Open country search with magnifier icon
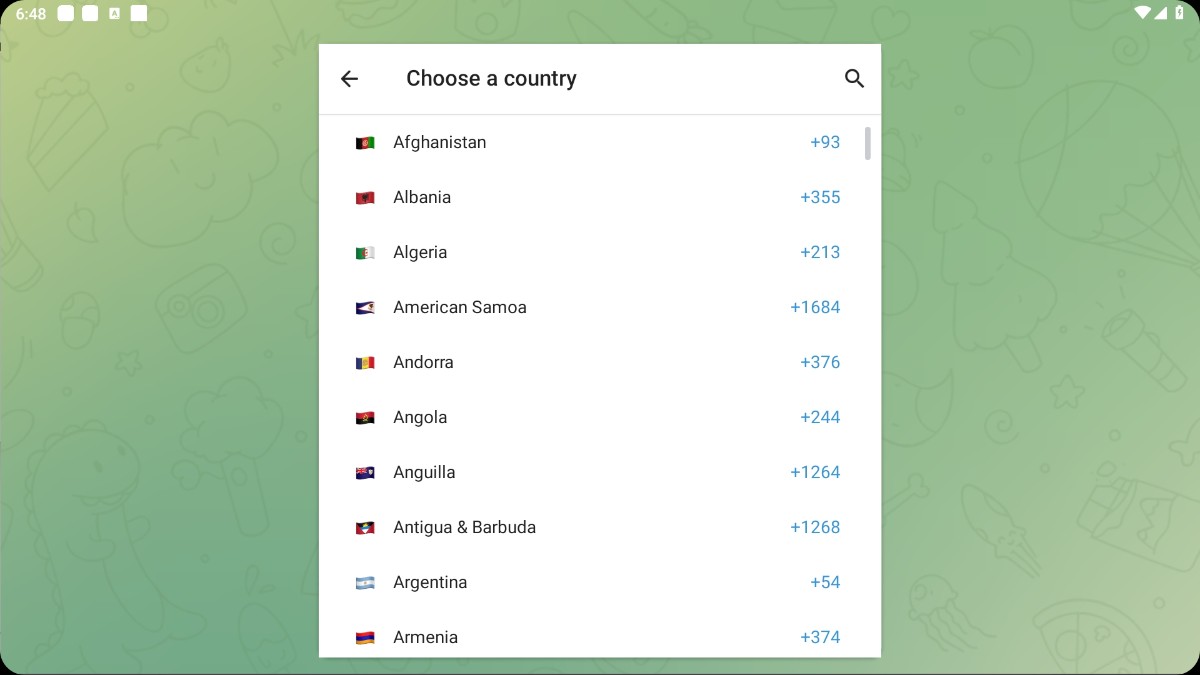This screenshot has width=1200, height=675. point(854,79)
